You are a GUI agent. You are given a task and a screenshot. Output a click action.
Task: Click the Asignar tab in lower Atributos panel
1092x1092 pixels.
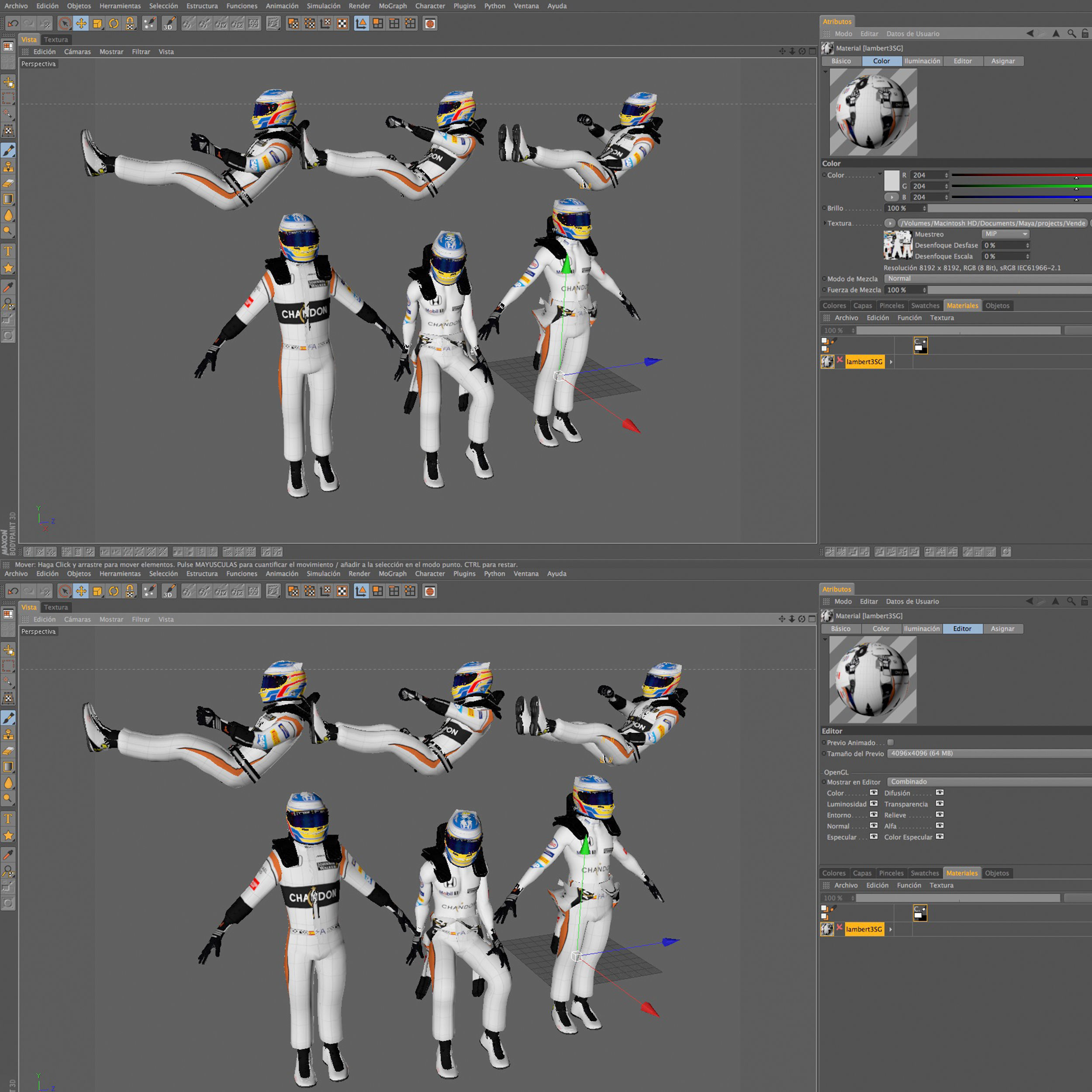pos(1002,629)
